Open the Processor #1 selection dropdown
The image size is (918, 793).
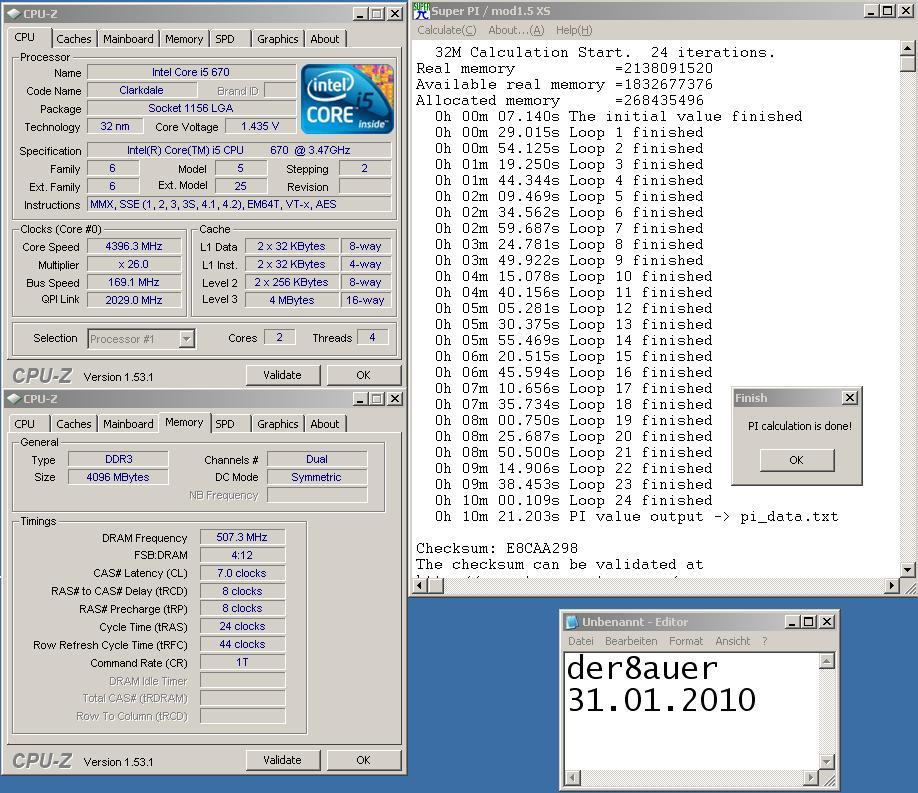[186, 339]
